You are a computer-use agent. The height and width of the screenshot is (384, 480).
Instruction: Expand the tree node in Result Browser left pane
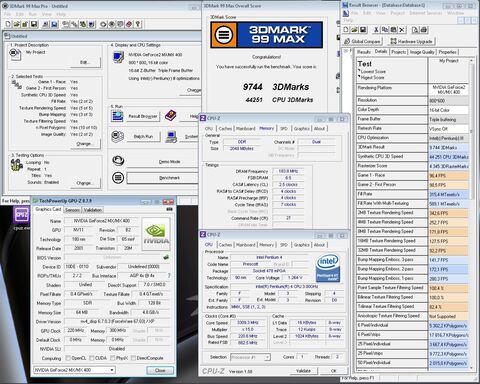coord(346,51)
